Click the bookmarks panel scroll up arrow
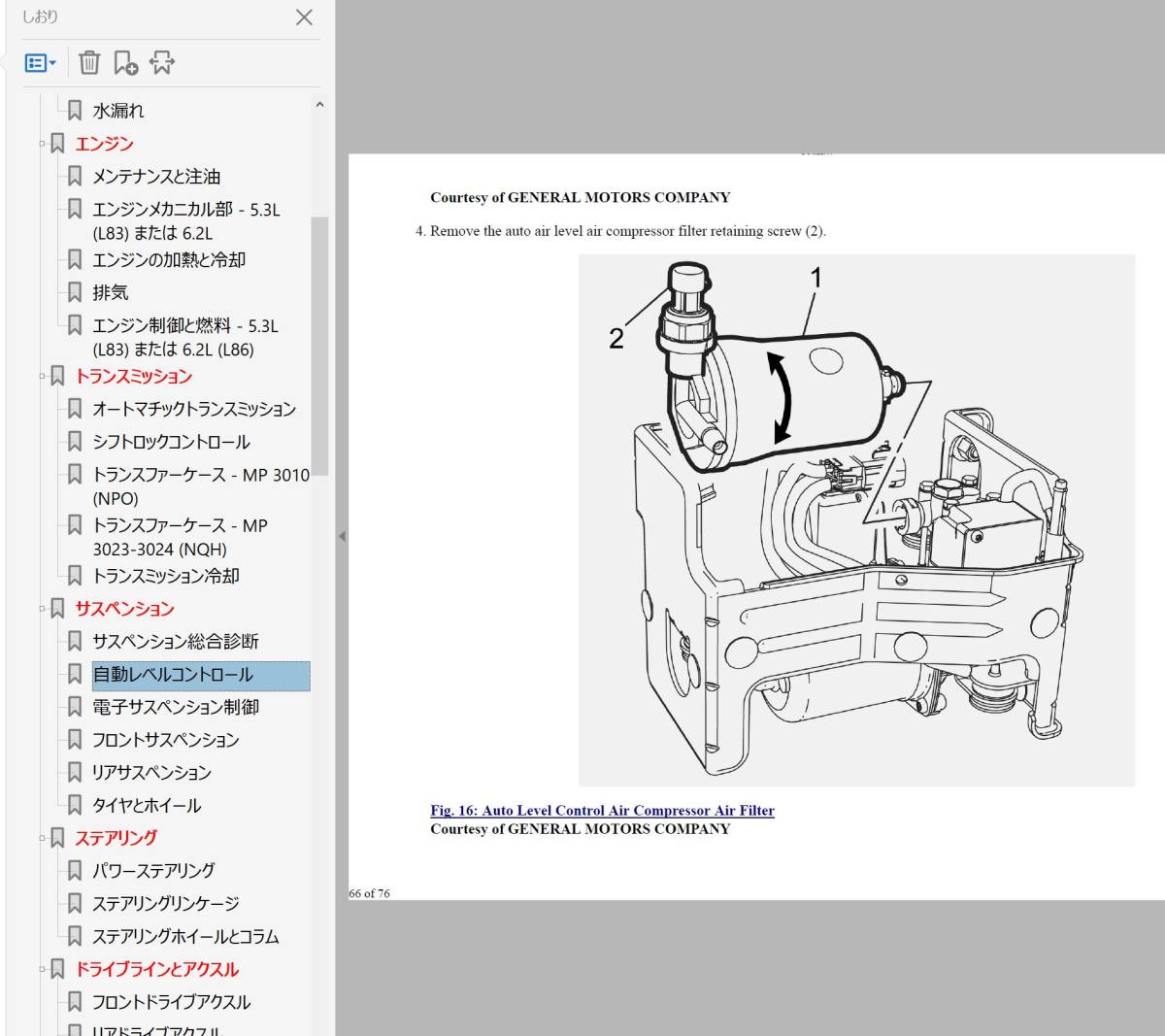The image size is (1165, 1036). (319, 106)
